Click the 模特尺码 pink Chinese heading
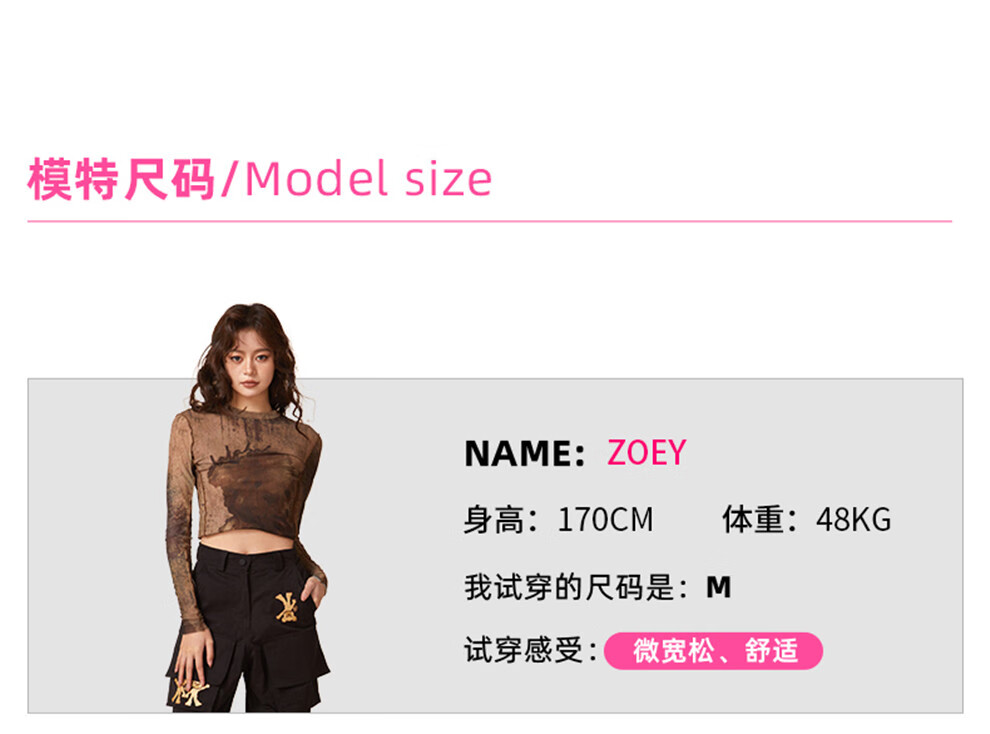Screen dimensions: 990x734 pos(121,180)
